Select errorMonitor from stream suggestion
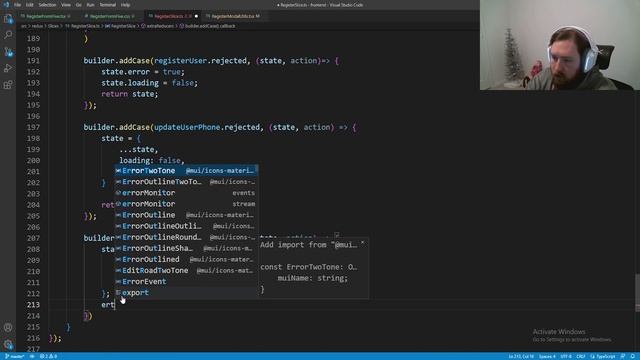Viewport: 640px width, 360px height. 186,204
